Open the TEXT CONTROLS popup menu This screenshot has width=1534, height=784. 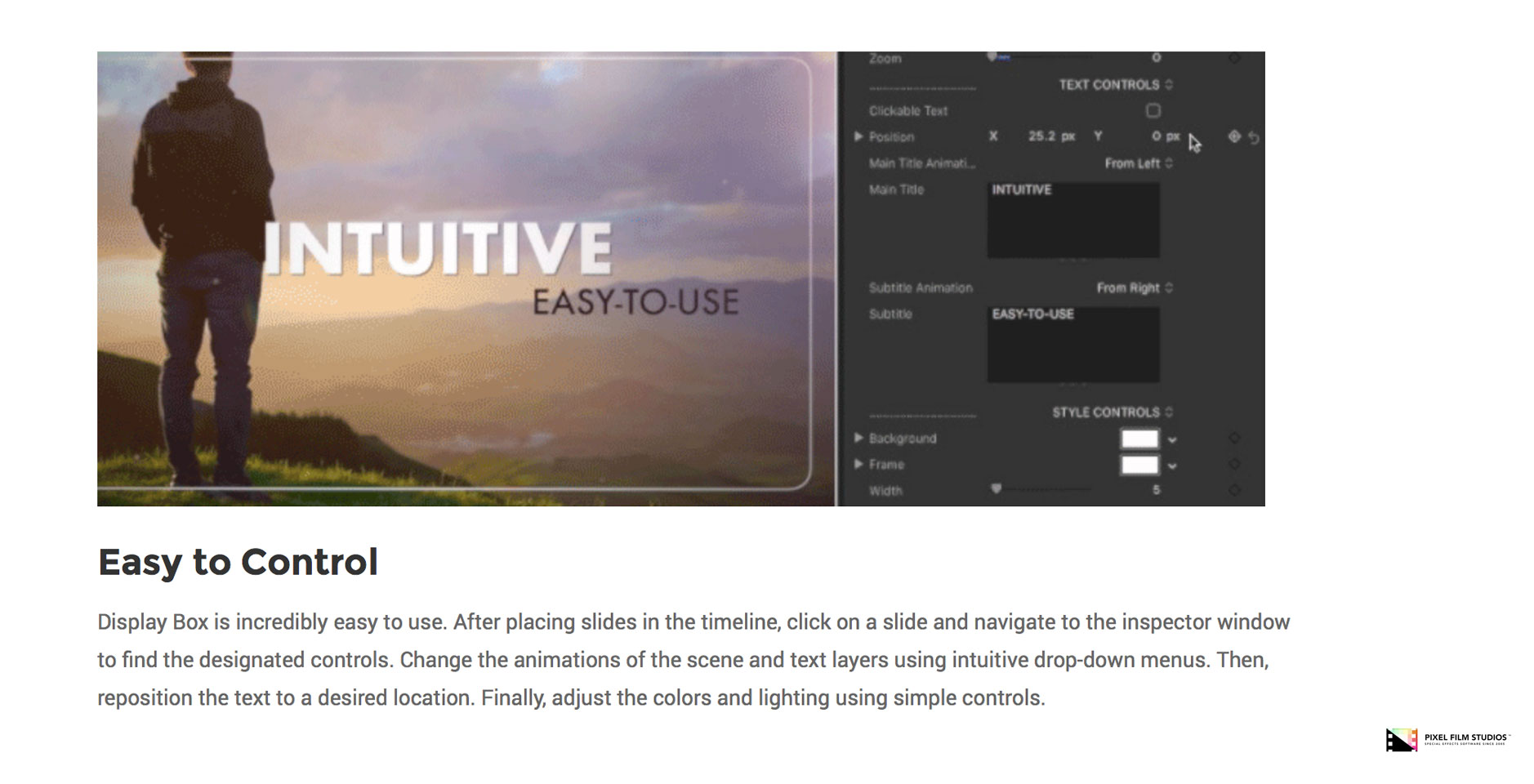1116,84
